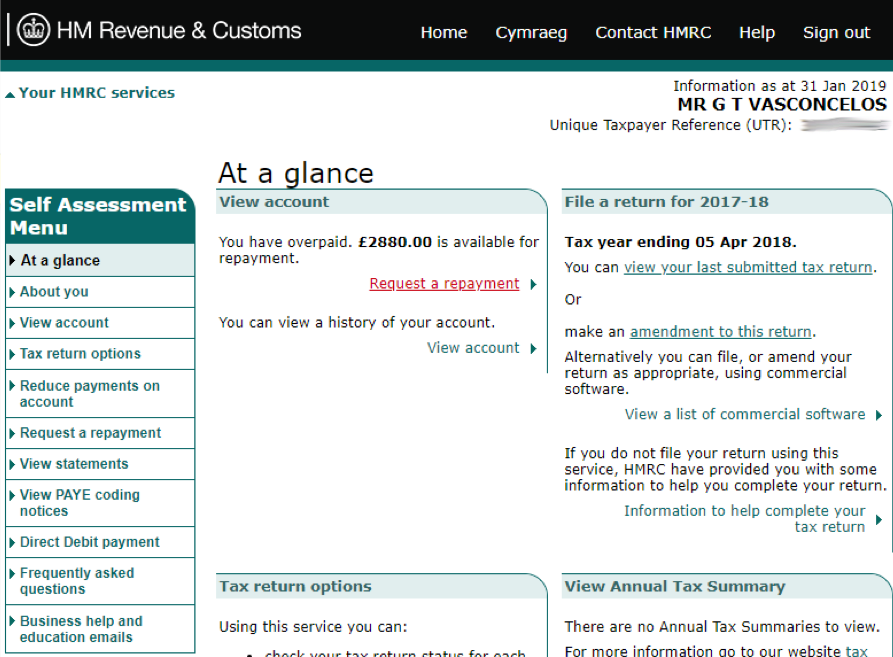This screenshot has width=893, height=657.
Task: Open Your HMRC services link
Action: pos(97,93)
